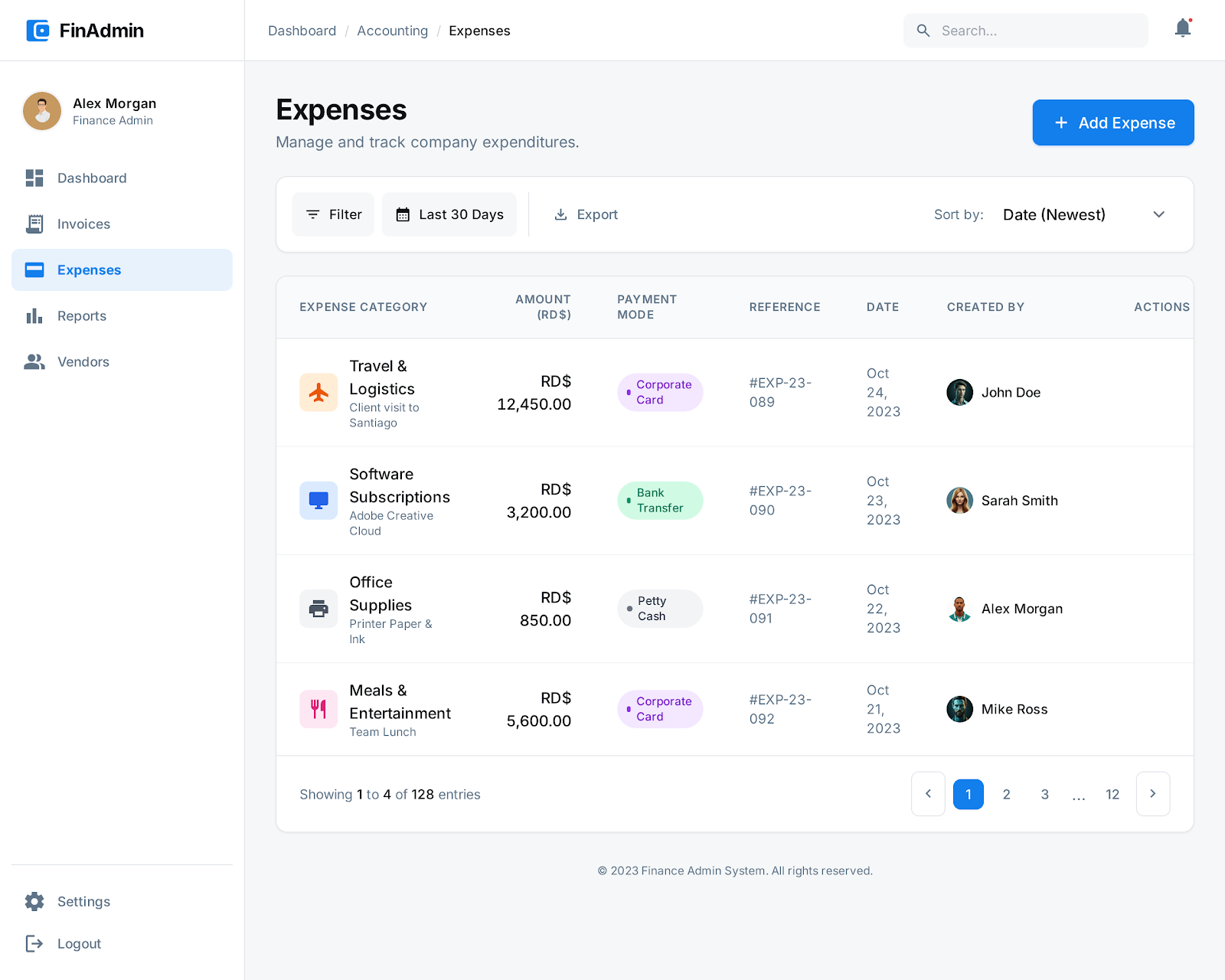This screenshot has width=1225, height=980.
Task: Go to Invoices in the sidebar
Action: tap(83, 224)
